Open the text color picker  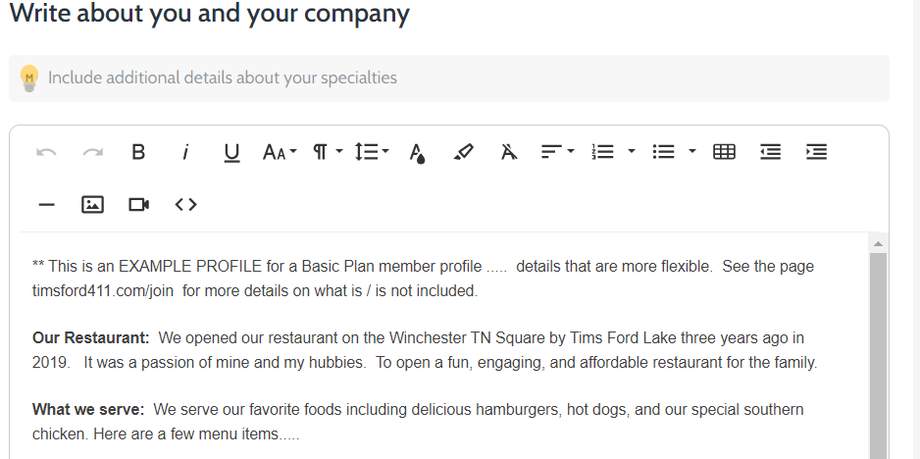(x=417, y=152)
